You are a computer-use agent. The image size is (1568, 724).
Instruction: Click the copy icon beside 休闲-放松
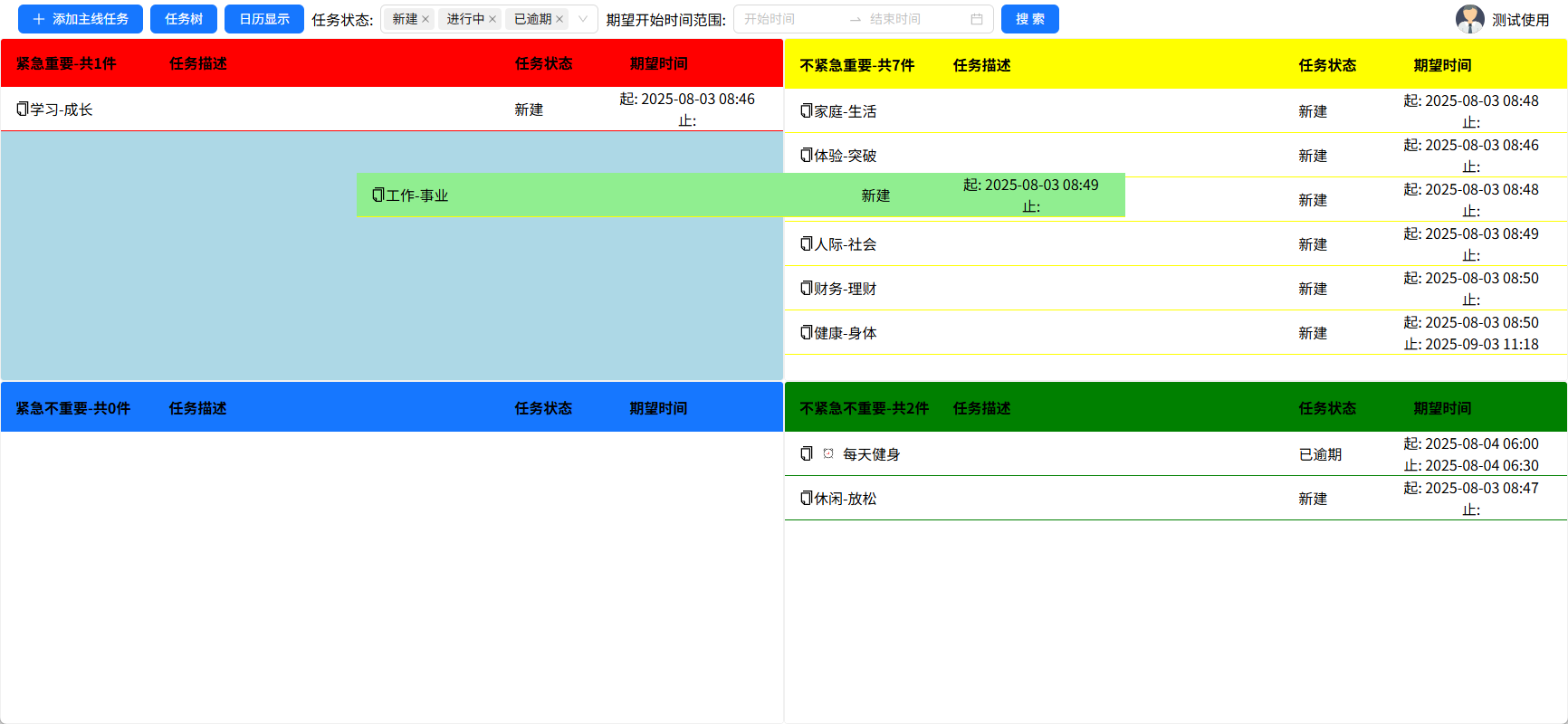[807, 498]
